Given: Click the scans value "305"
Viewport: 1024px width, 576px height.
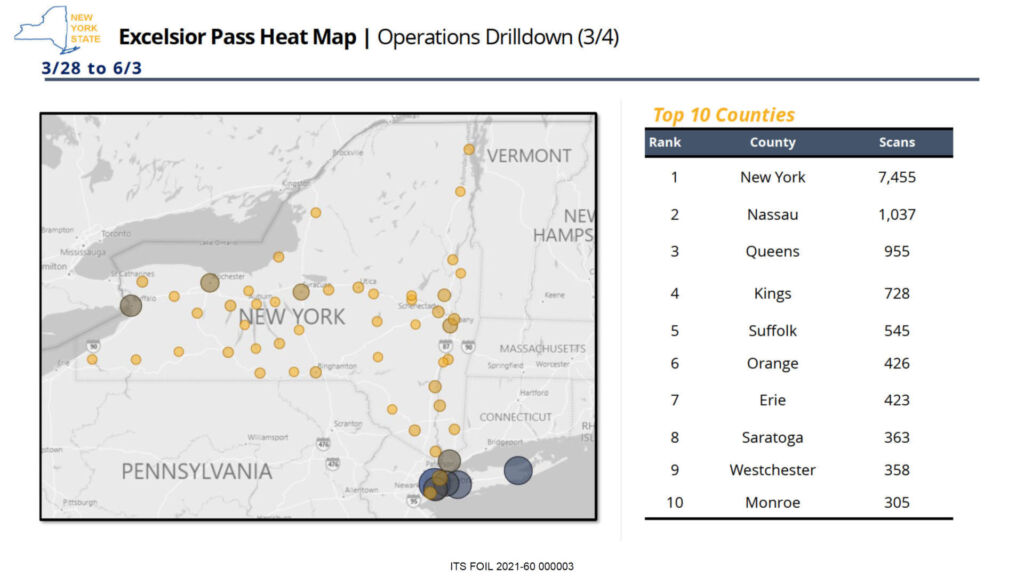Looking at the screenshot, I should 897,502.
